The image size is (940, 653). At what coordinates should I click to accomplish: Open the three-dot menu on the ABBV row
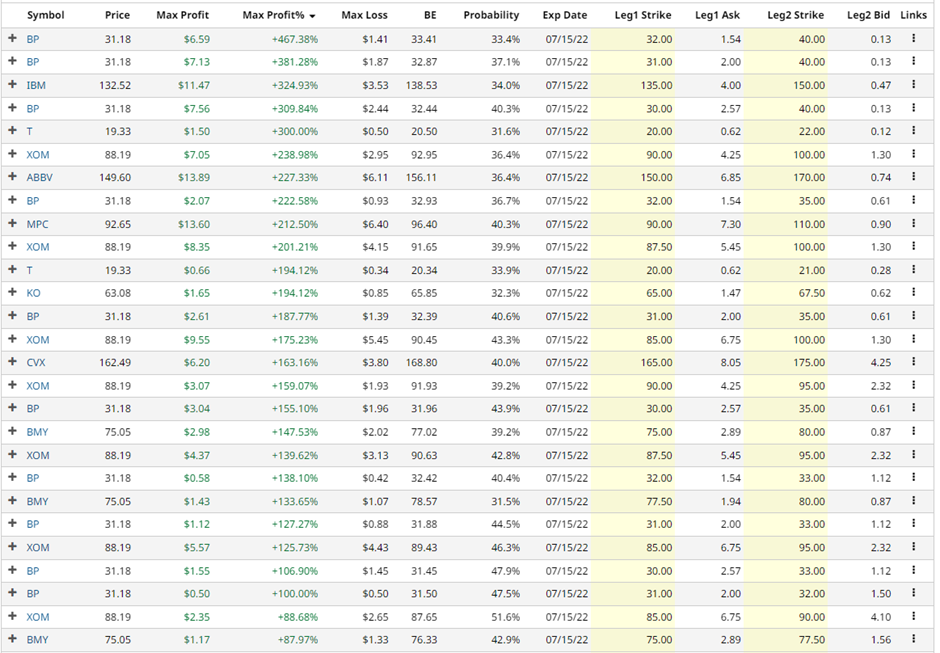pyautogui.click(x=913, y=177)
